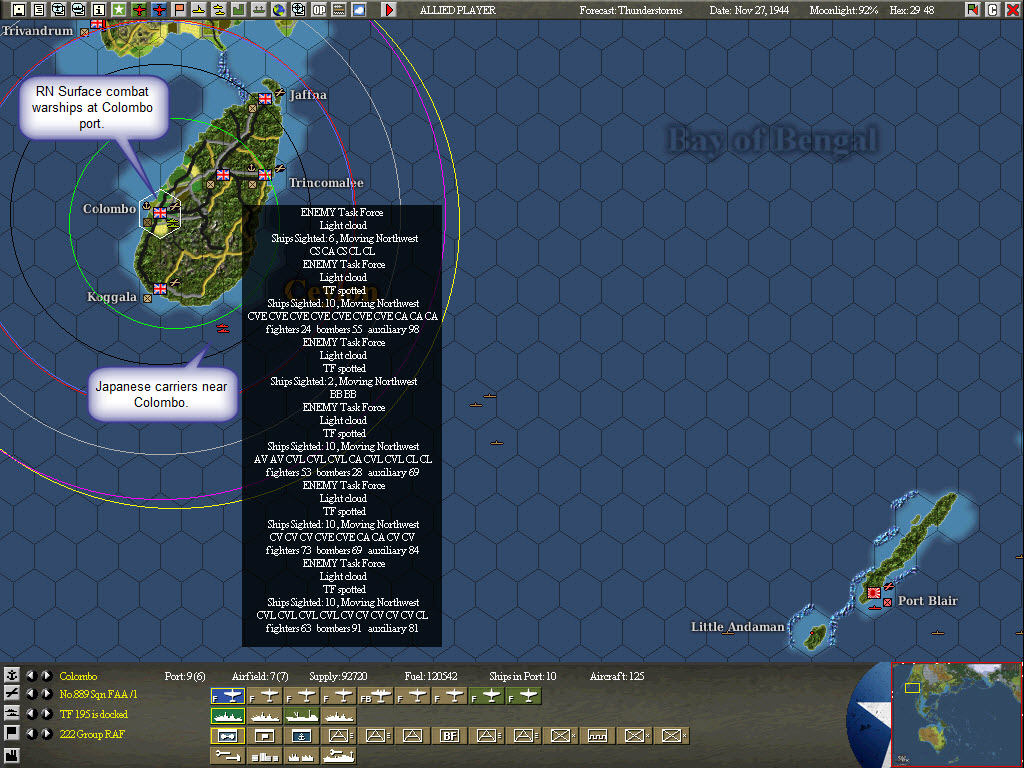Open the globe world map icon
The image size is (1024, 768).
tap(279, 10)
